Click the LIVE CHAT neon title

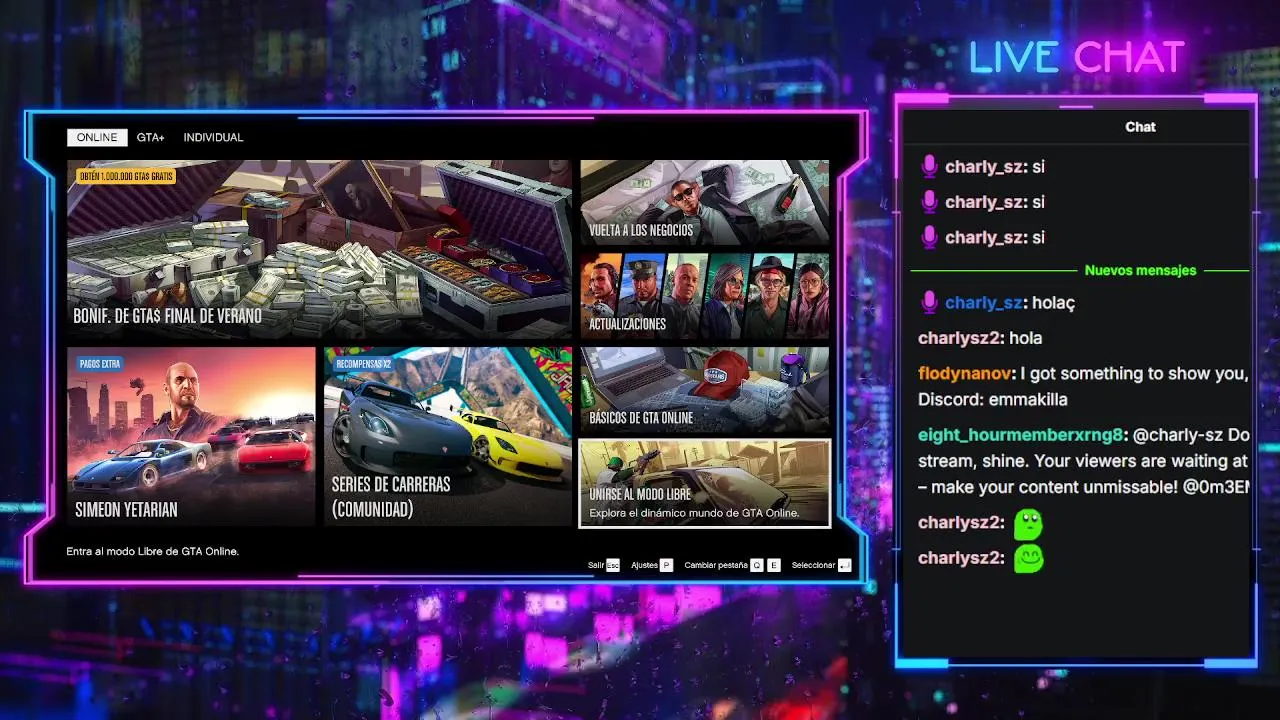1076,57
